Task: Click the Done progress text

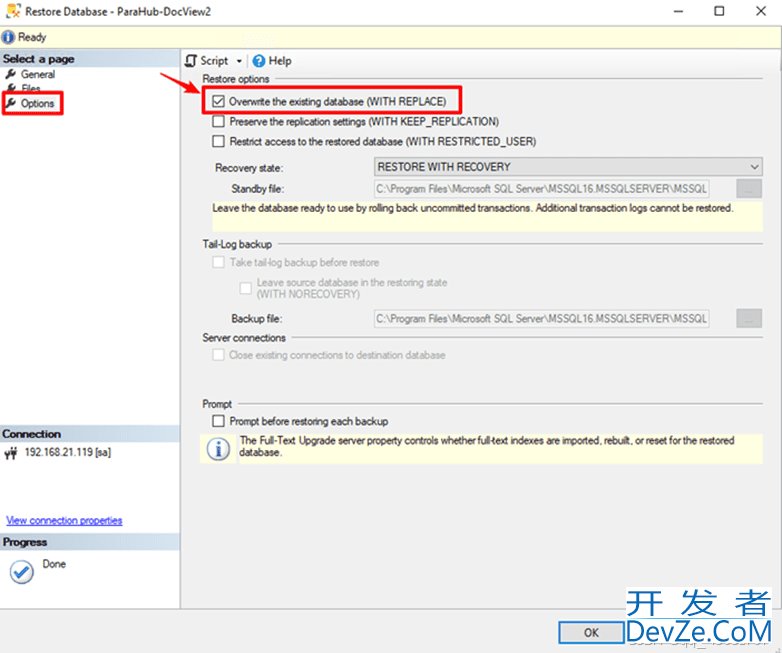Action: coord(54,564)
